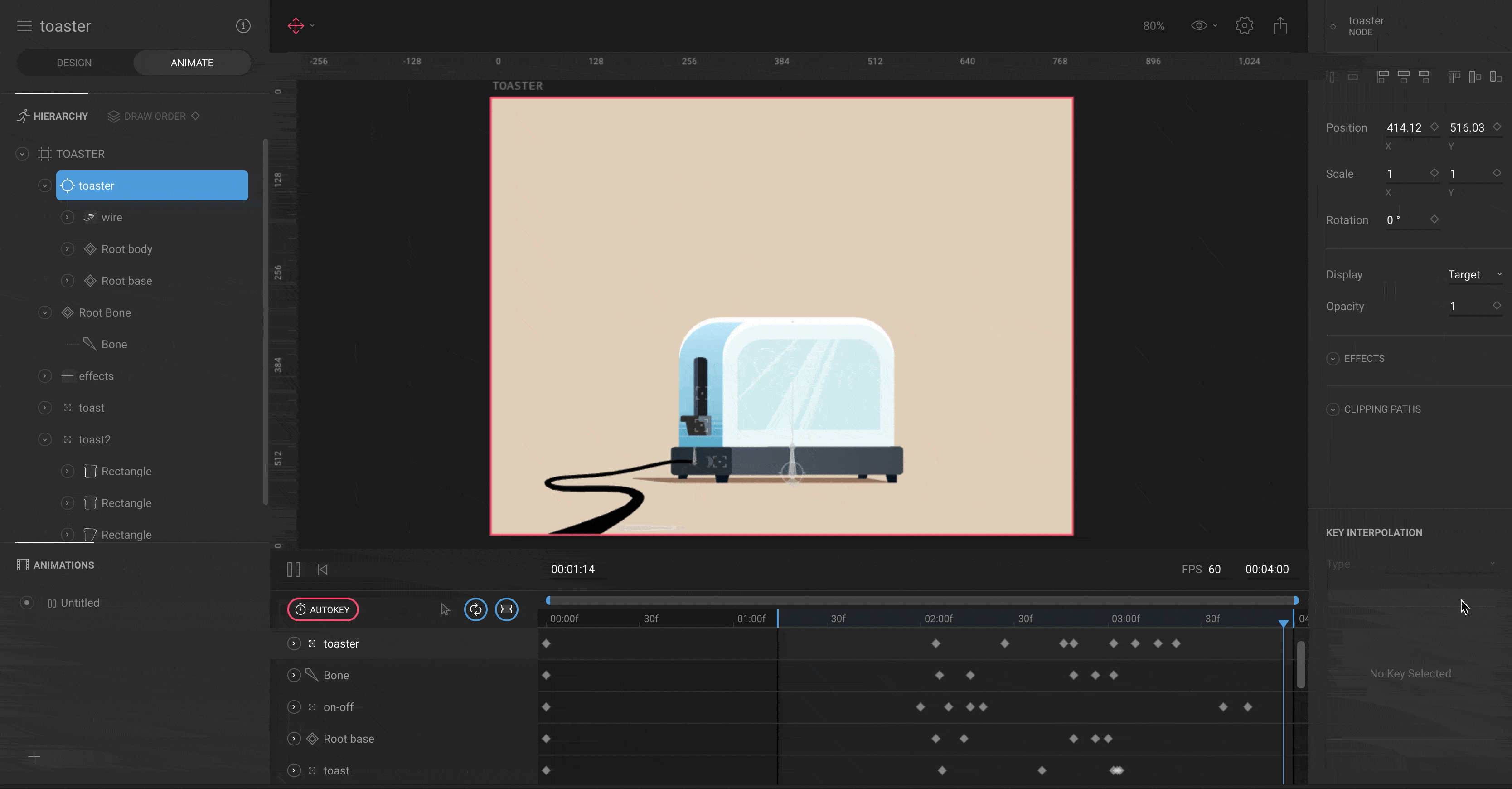Show file info with the circled i icon

243,26
